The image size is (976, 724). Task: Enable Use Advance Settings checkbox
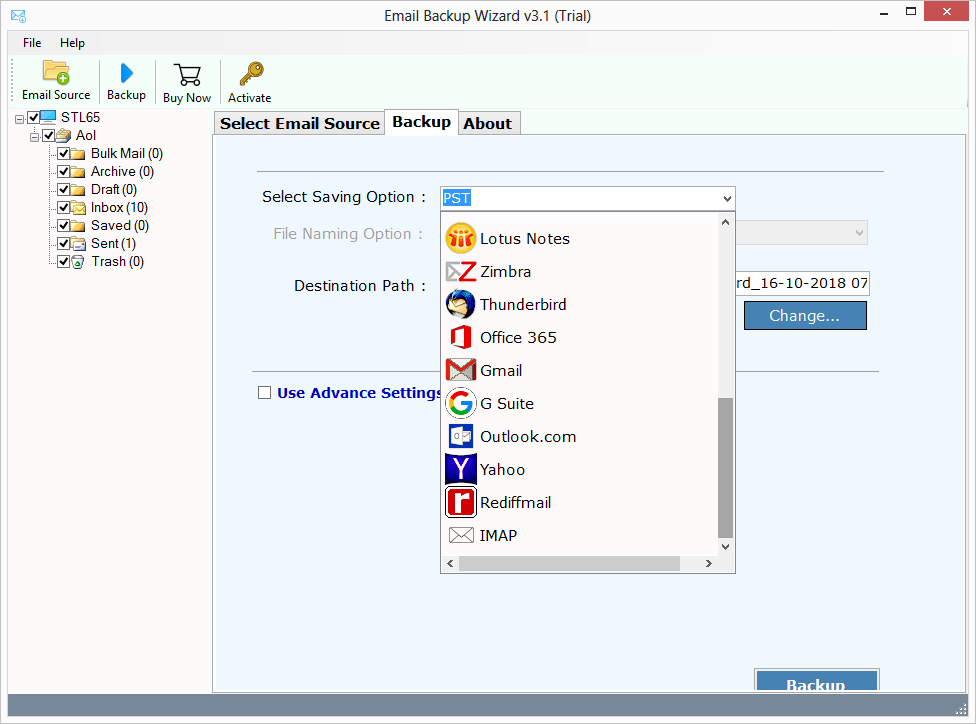pyautogui.click(x=265, y=393)
